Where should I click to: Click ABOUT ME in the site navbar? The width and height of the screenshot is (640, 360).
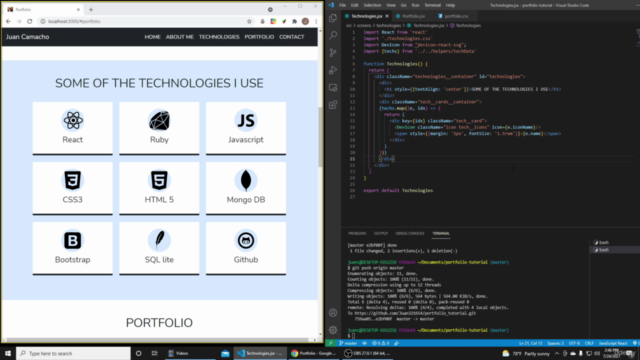pyautogui.click(x=180, y=37)
